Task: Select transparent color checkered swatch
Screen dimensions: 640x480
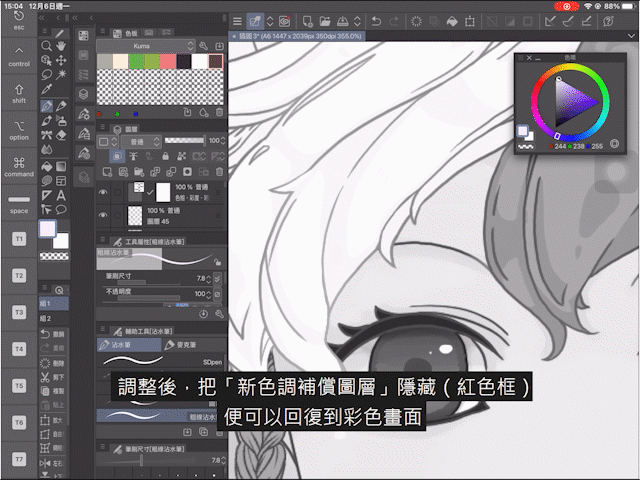Action: [x=54, y=256]
